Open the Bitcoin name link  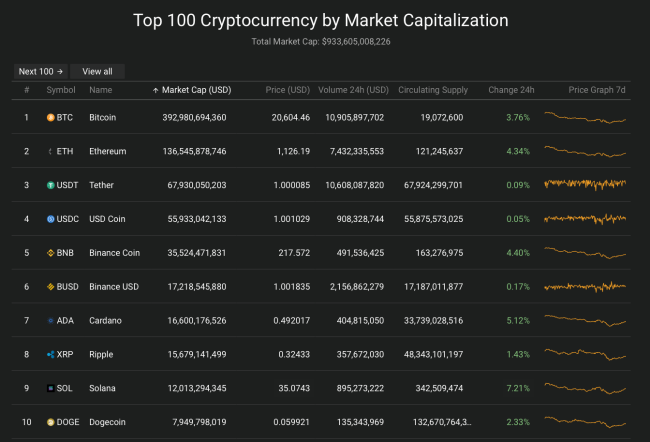pos(102,118)
